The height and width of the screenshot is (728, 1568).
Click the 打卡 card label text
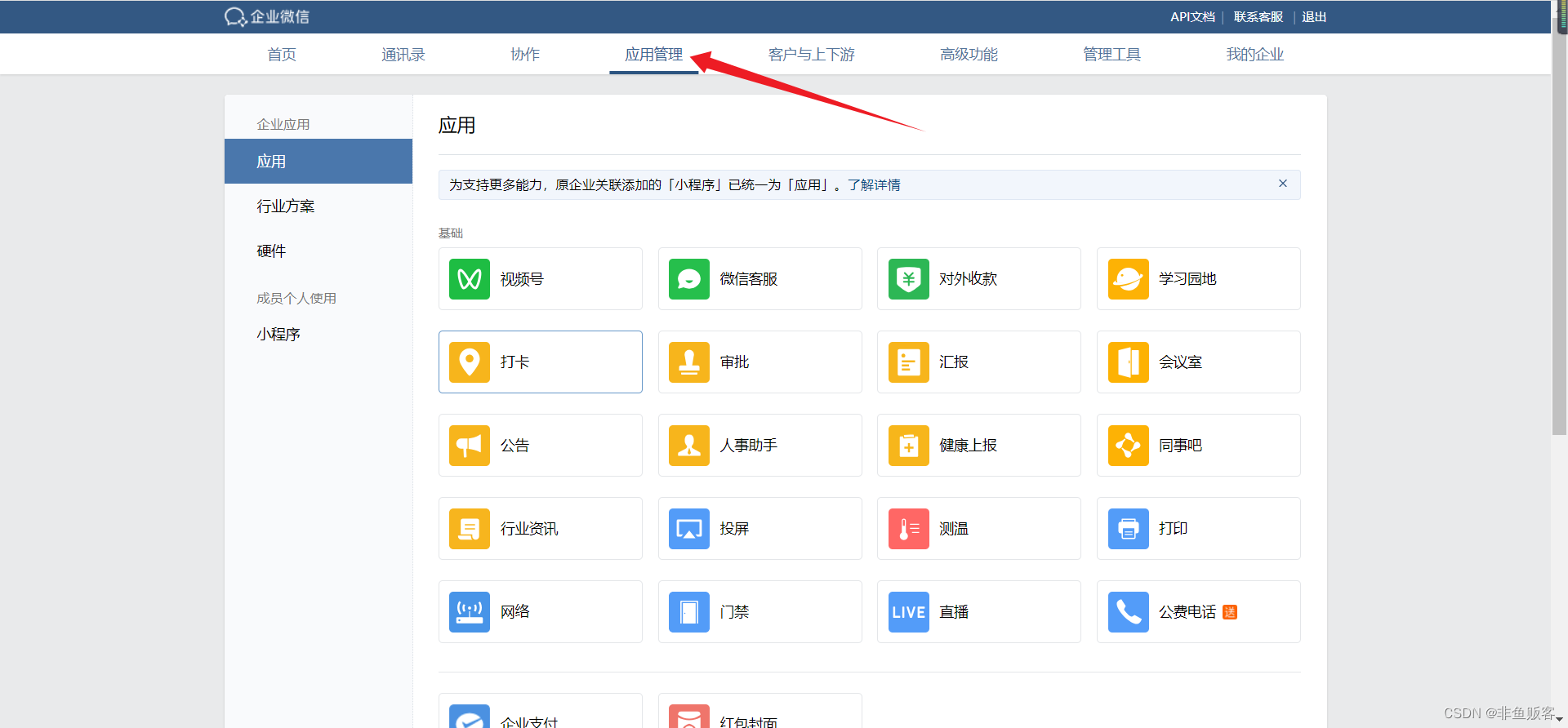pos(515,362)
